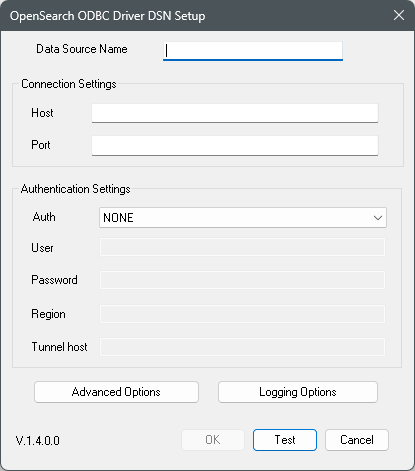The height and width of the screenshot is (471, 415).
Task: Test the connection with Test button
Action: (285, 440)
